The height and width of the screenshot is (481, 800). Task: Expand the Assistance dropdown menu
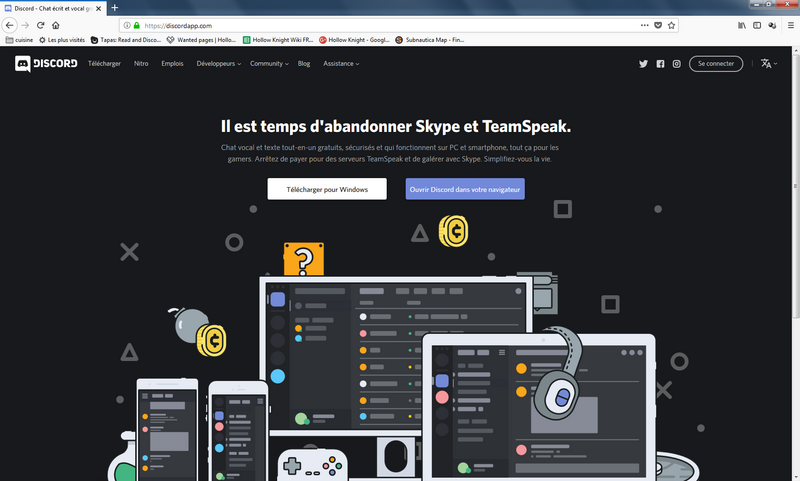[x=341, y=64]
